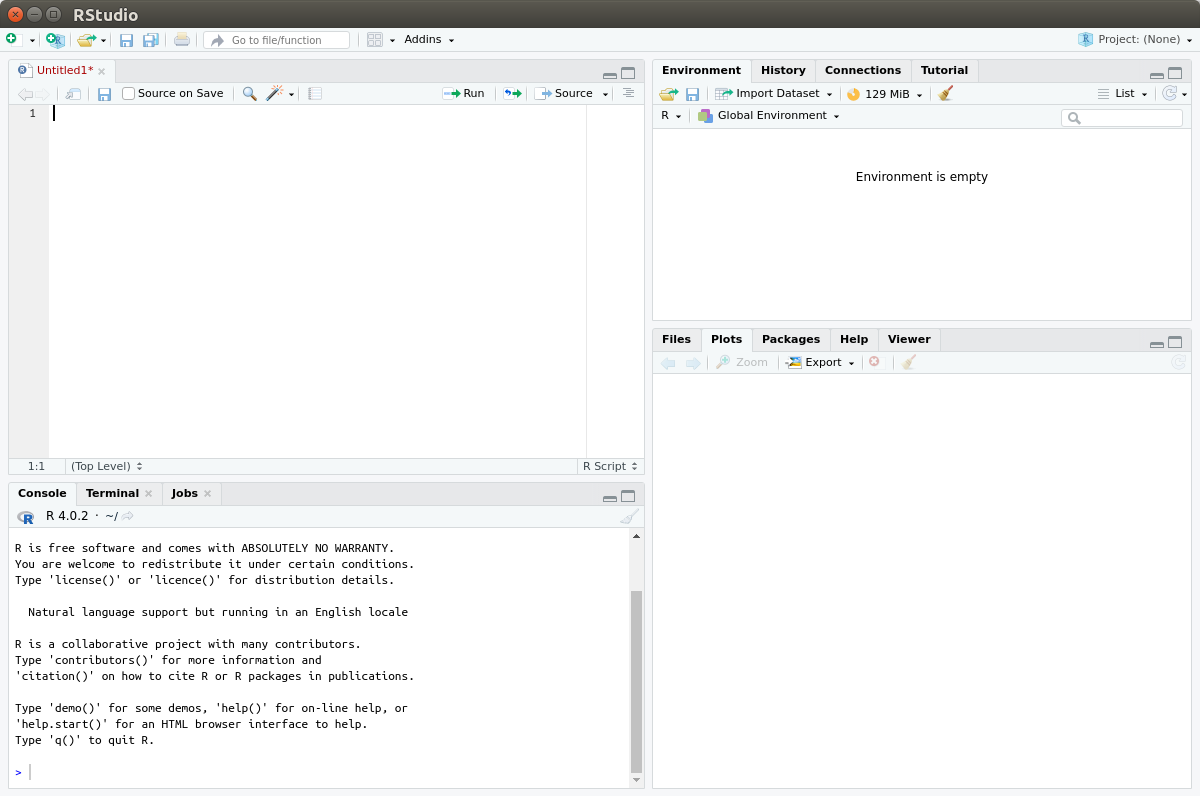This screenshot has width=1200, height=796.
Task: Open the R language selector dropdown
Action: coord(671,116)
